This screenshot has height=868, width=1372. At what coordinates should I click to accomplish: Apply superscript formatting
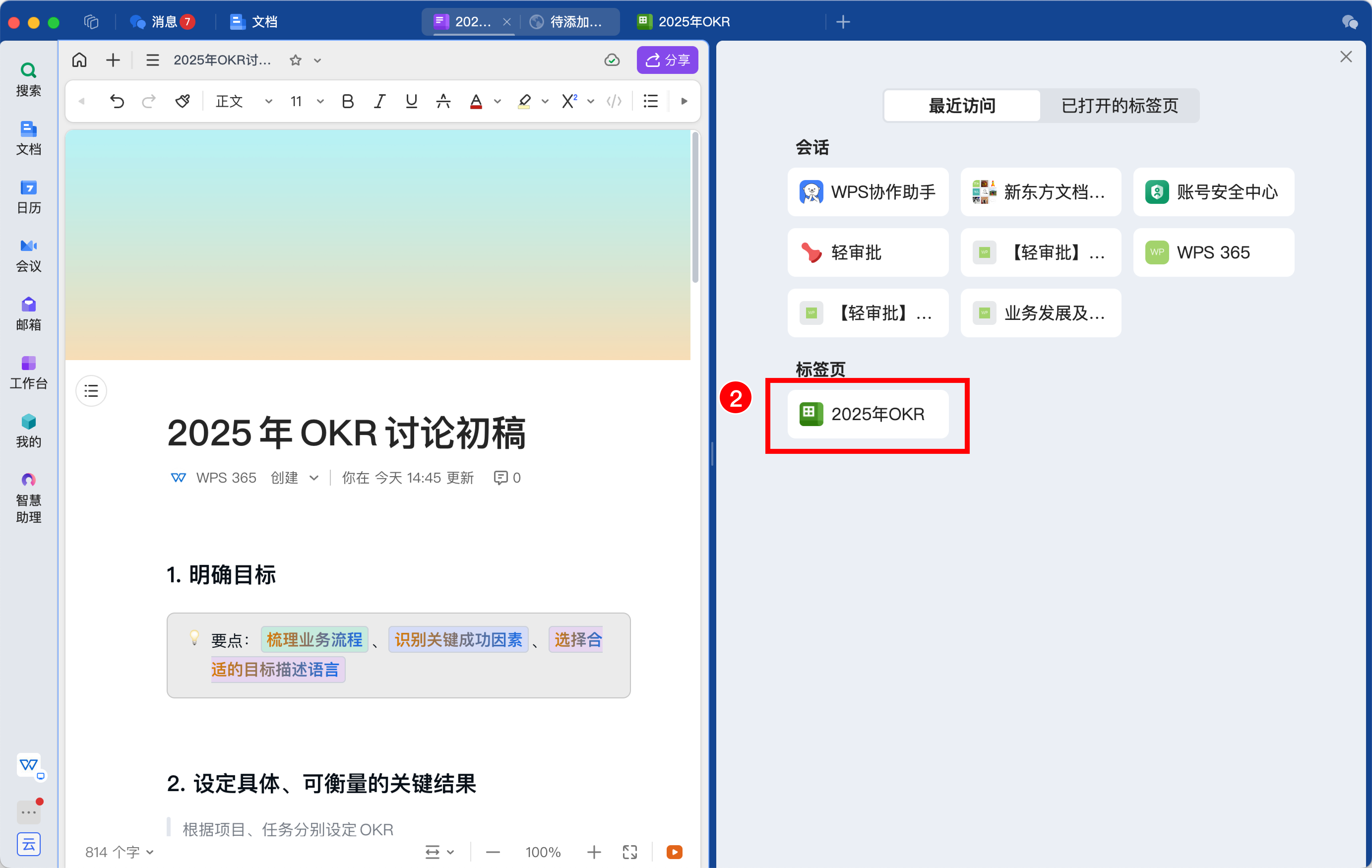tap(570, 101)
